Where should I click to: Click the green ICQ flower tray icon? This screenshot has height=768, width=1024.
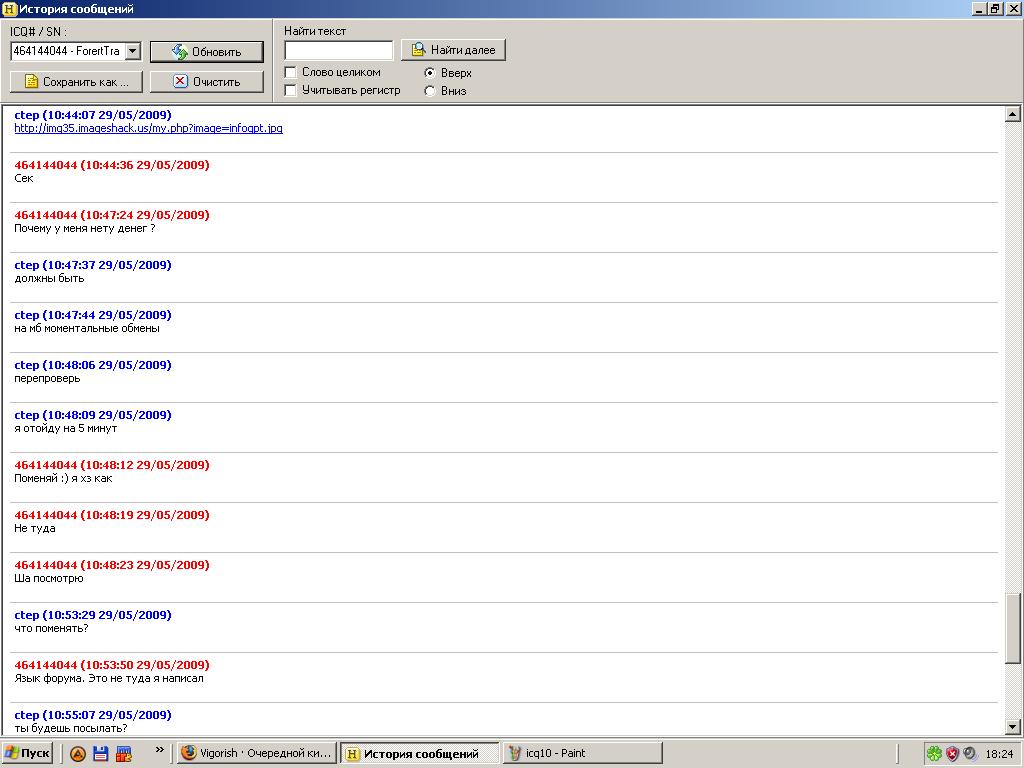934,754
